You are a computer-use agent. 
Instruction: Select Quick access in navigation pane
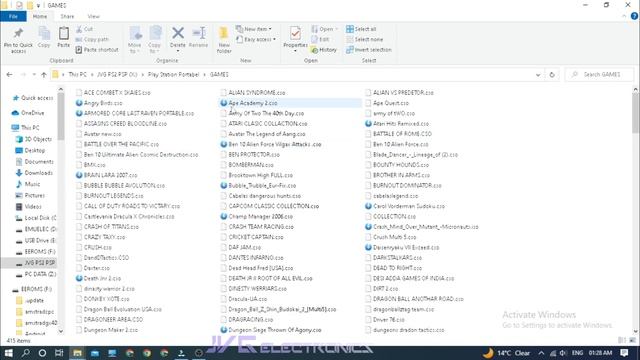click(x=33, y=98)
